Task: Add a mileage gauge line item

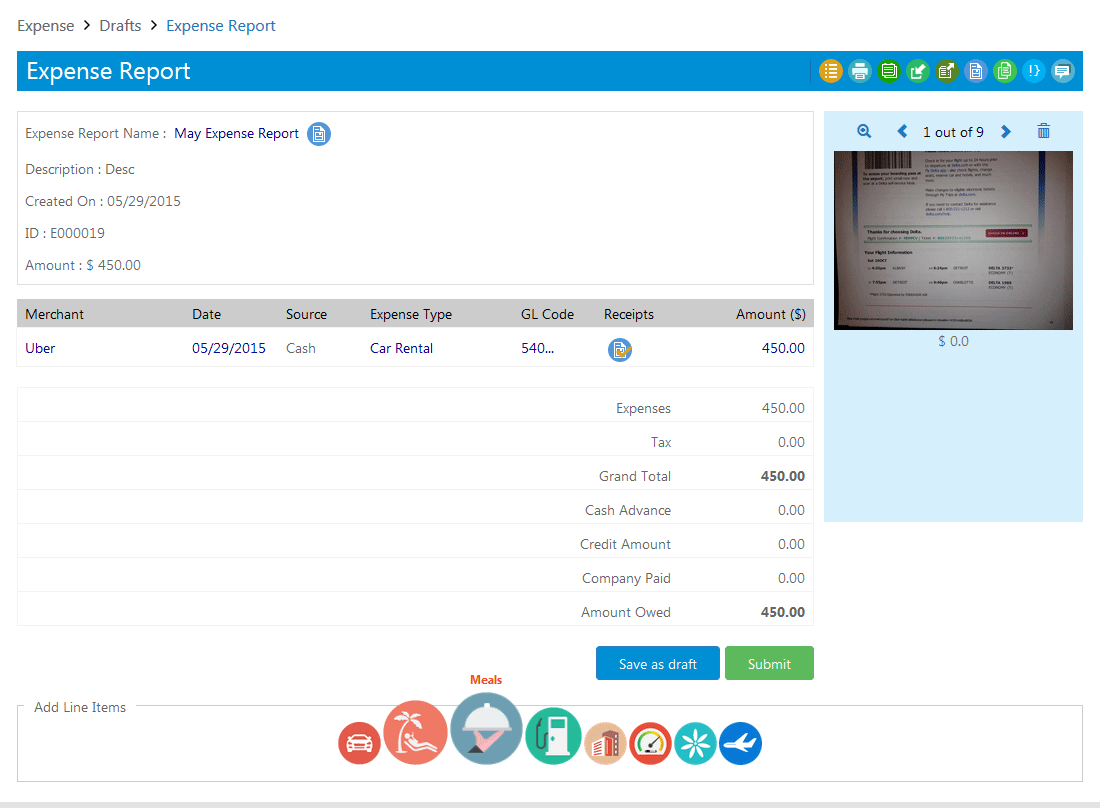Action: click(x=650, y=743)
